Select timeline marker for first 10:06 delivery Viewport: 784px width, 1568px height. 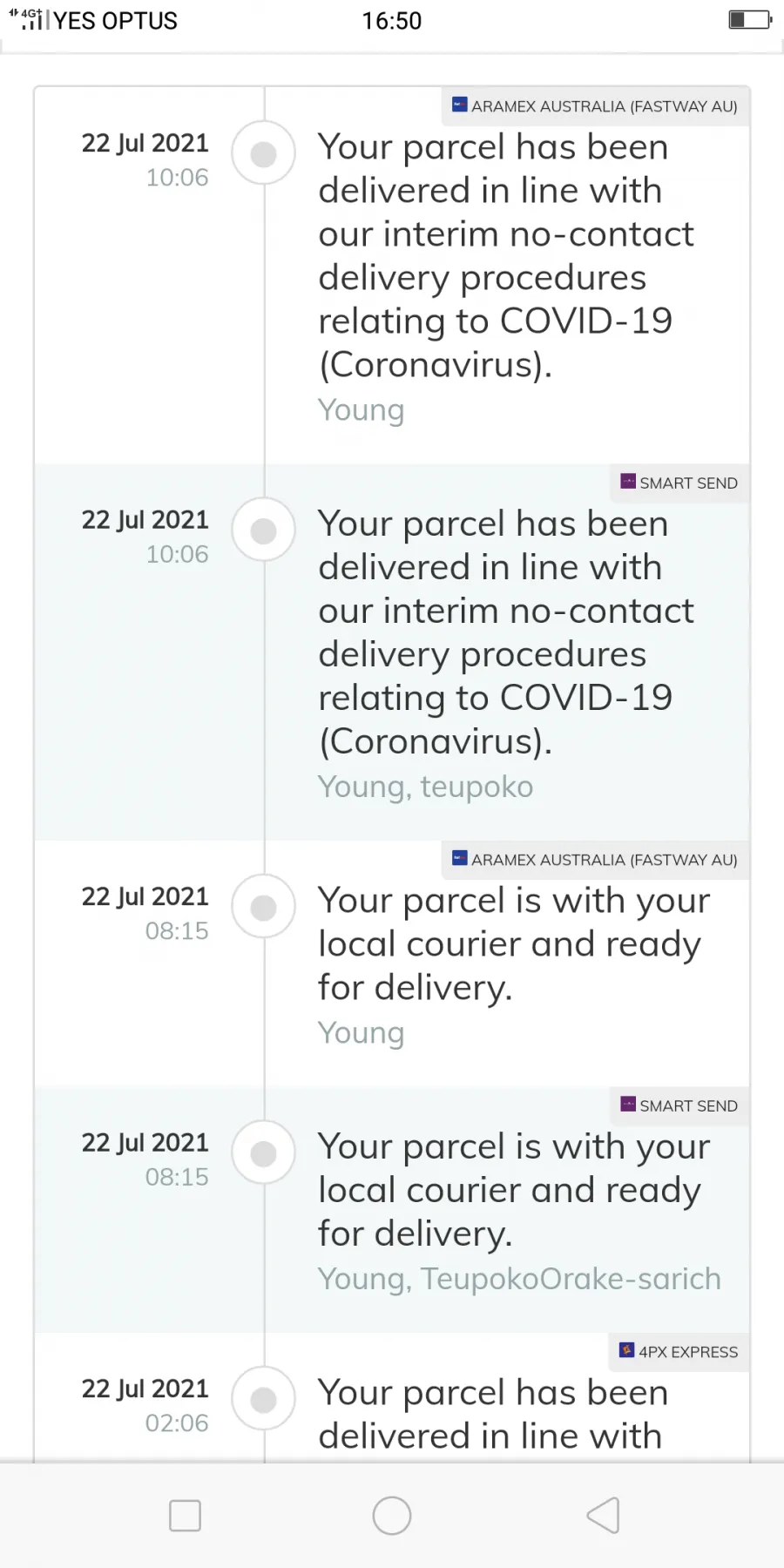tap(263, 154)
